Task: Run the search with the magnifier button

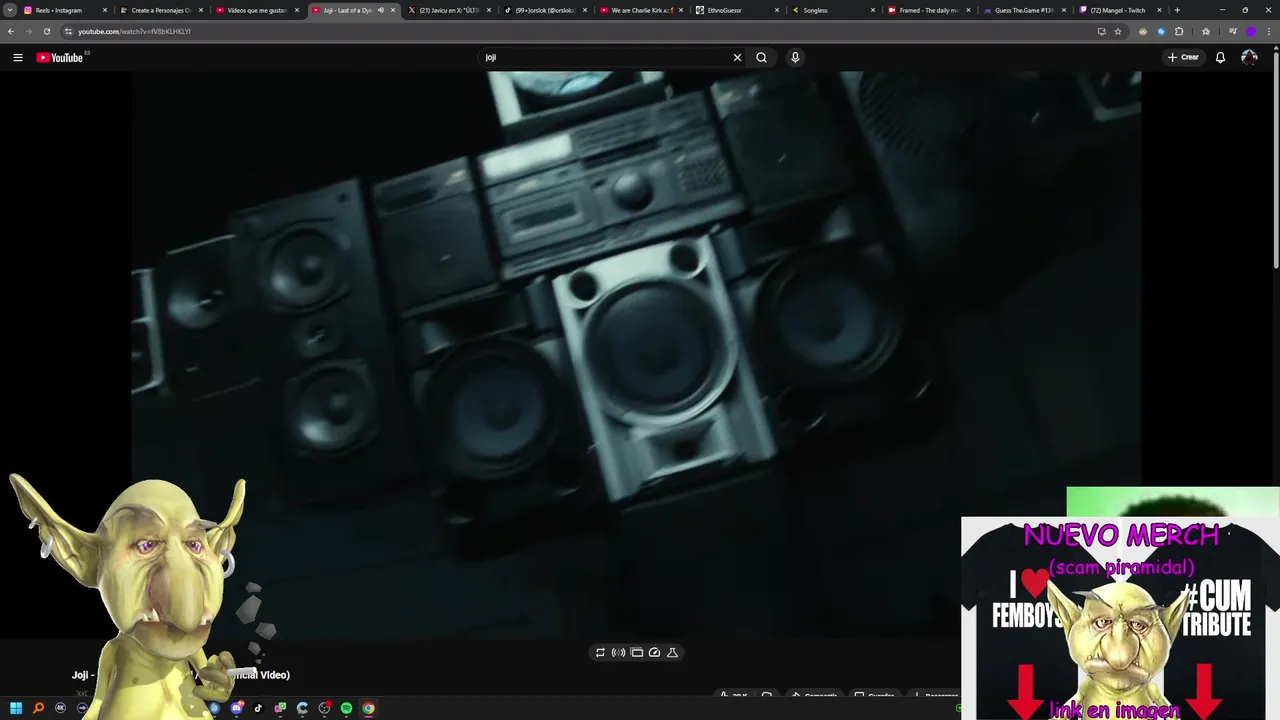Action: (x=761, y=57)
